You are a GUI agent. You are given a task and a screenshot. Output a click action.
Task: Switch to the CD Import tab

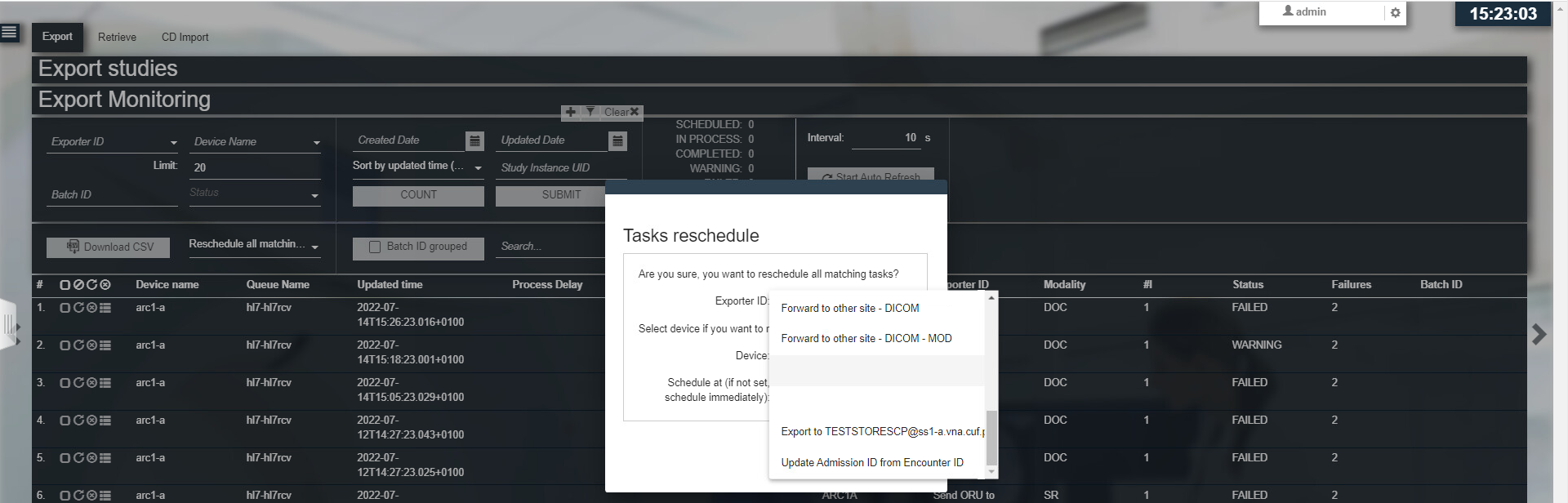[x=185, y=37]
